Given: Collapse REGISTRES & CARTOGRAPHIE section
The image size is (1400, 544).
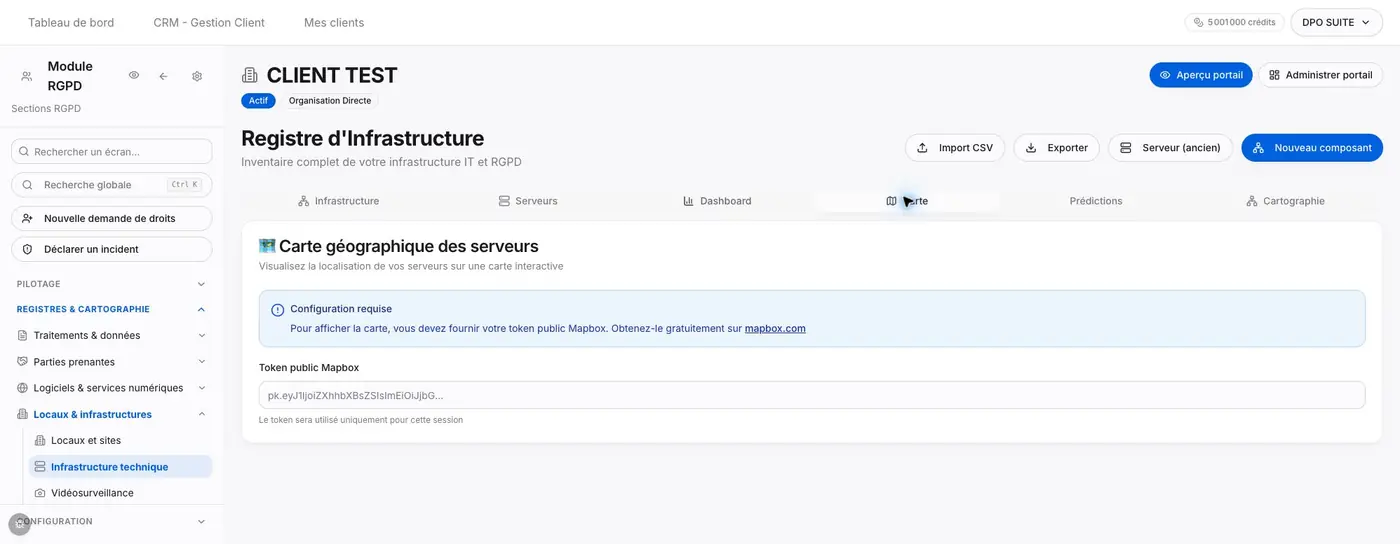Looking at the screenshot, I should 112,309.
